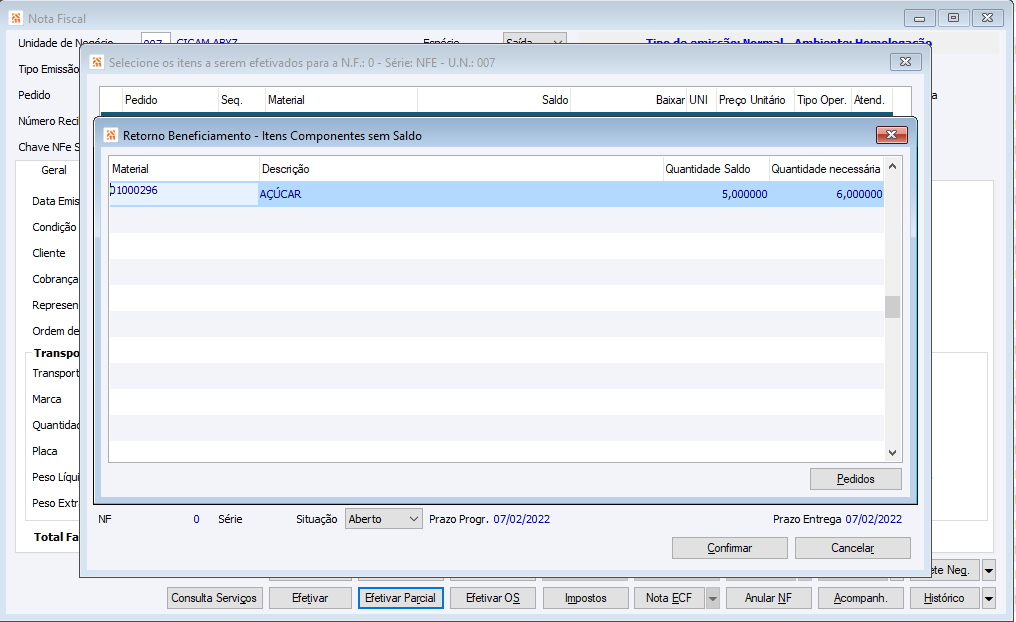Close the Retorno Beneficiamento dialog
The image size is (1016, 622).
[892, 135]
